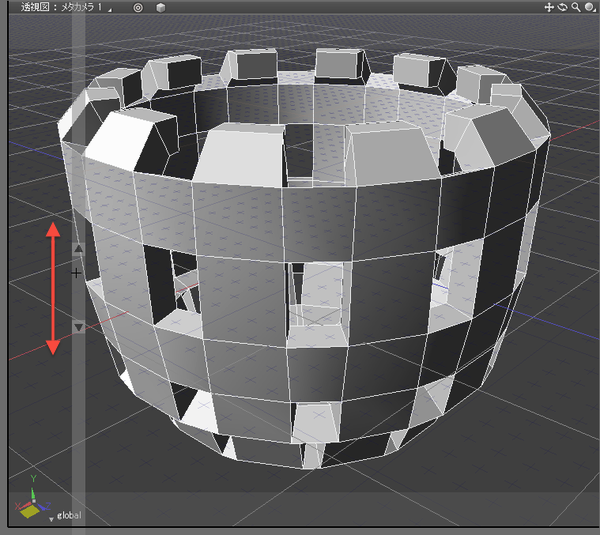Select the magnifier zoom icon
The height and width of the screenshot is (535, 600).
click(575, 7)
